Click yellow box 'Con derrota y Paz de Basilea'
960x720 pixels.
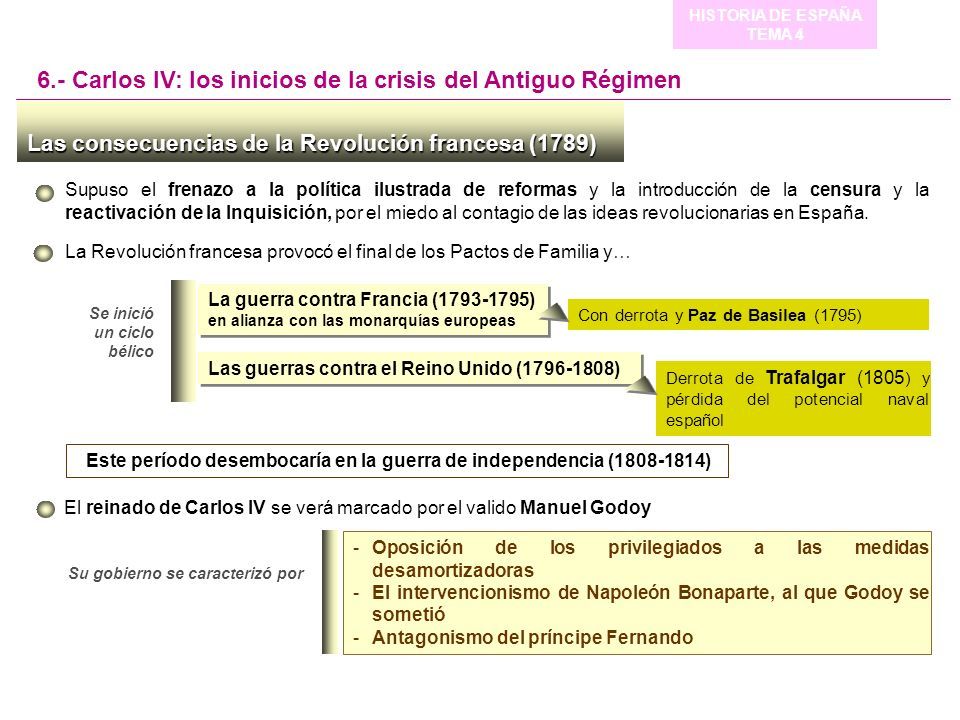748,315
